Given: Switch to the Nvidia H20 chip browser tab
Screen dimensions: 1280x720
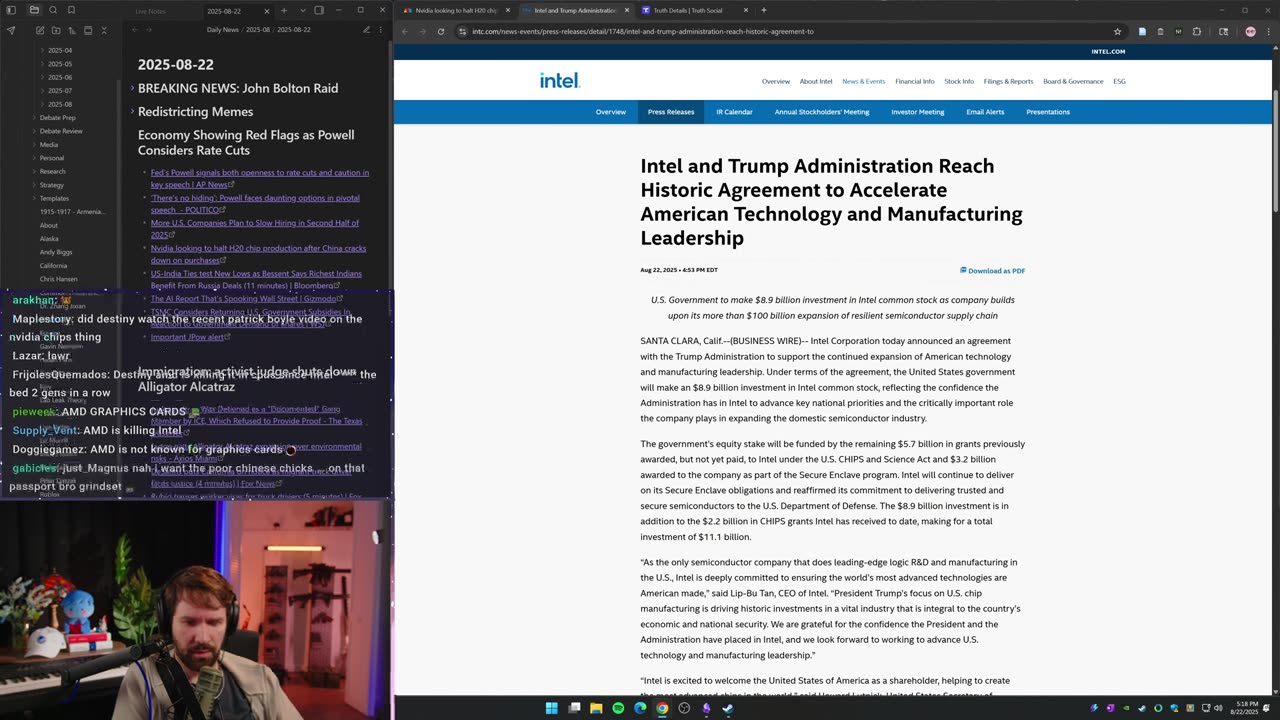Looking at the screenshot, I should 455,11.
